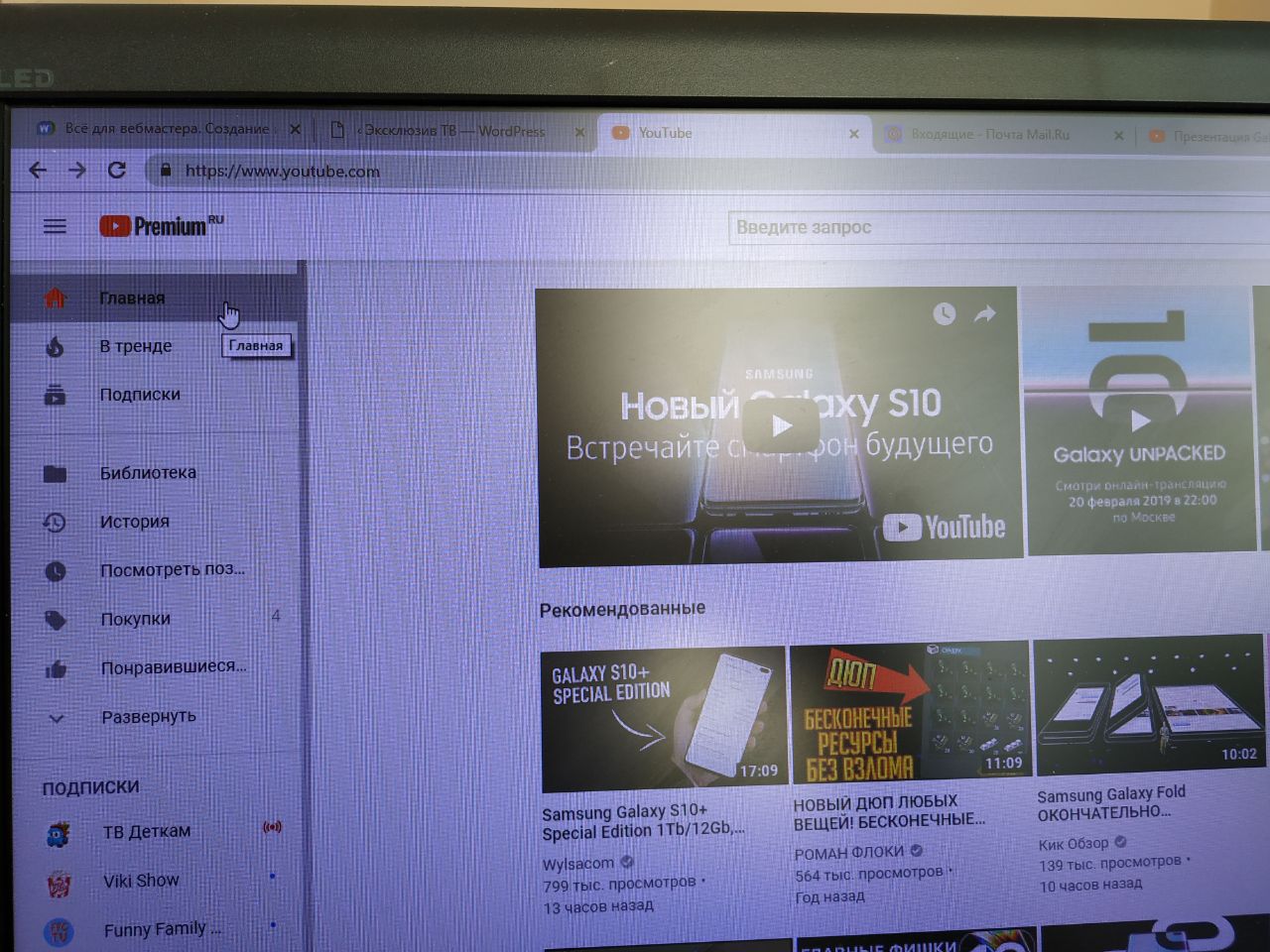Open title Samsung Galaxy Fold ОКОНЧАТЕЛЬНО
Screen dimensions: 1270x952
click(x=1111, y=802)
